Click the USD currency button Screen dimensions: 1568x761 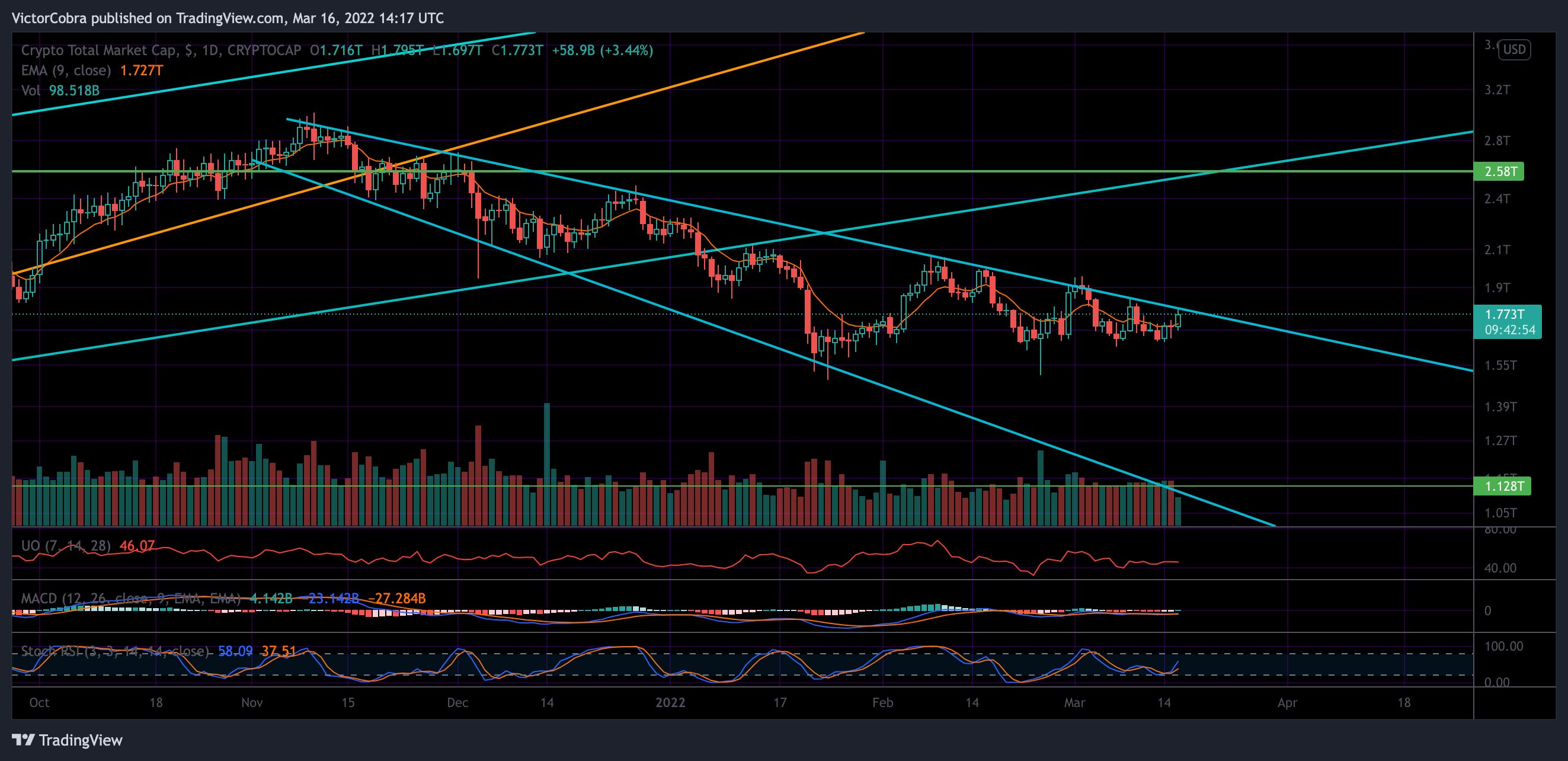(x=1514, y=49)
